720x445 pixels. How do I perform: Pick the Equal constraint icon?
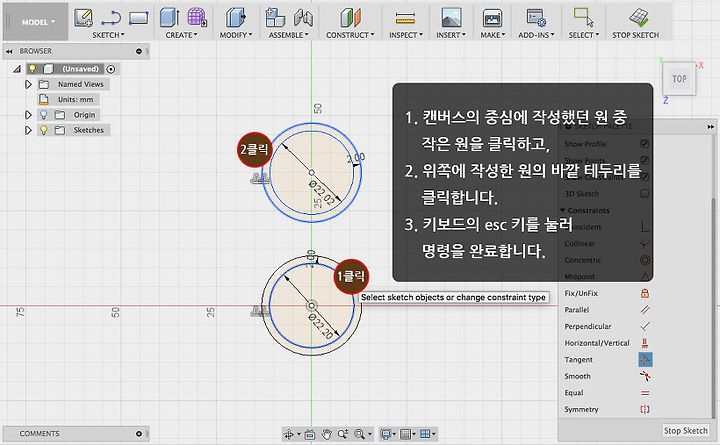pos(645,393)
